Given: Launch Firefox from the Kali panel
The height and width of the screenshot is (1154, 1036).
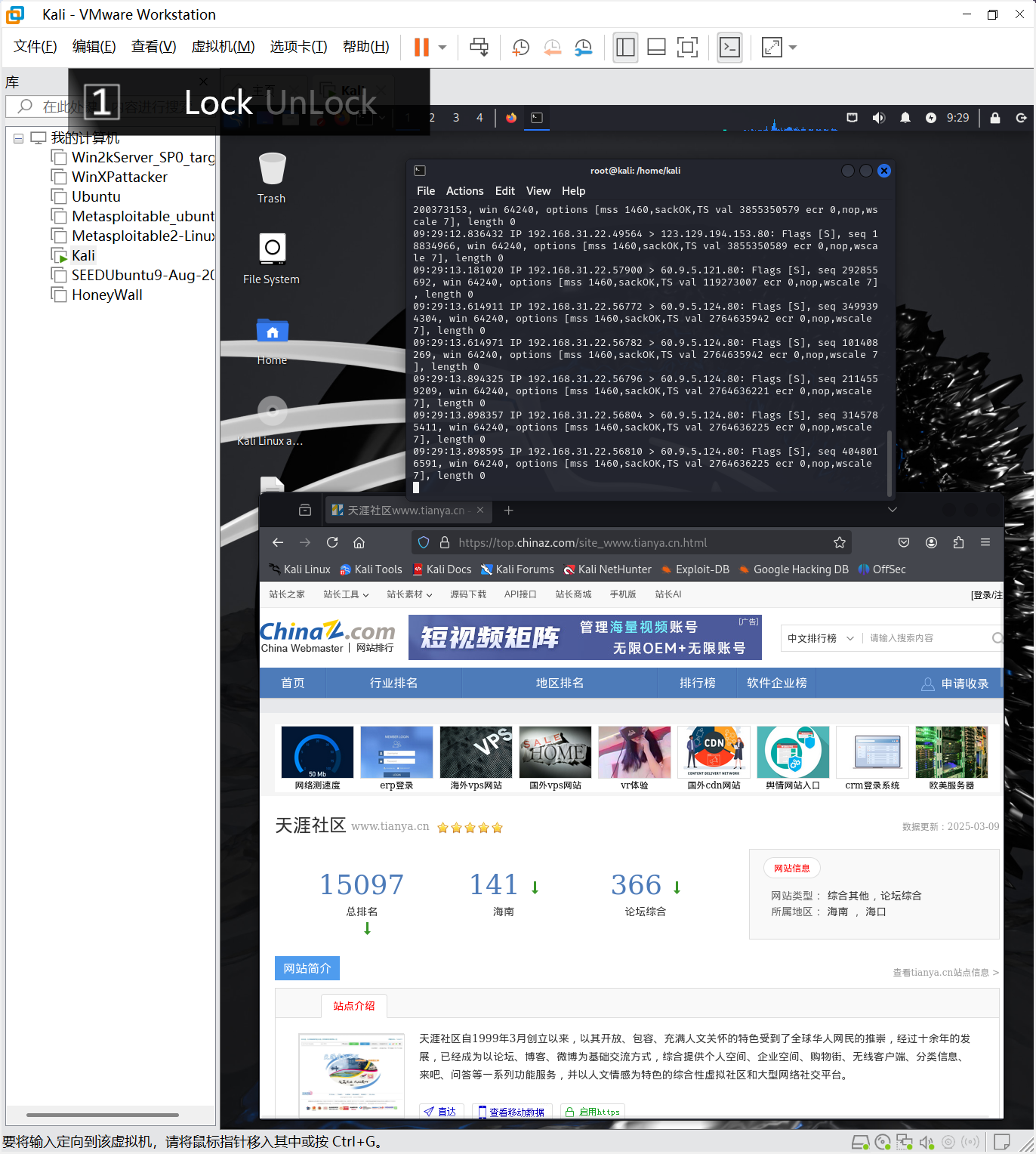Looking at the screenshot, I should point(511,118).
